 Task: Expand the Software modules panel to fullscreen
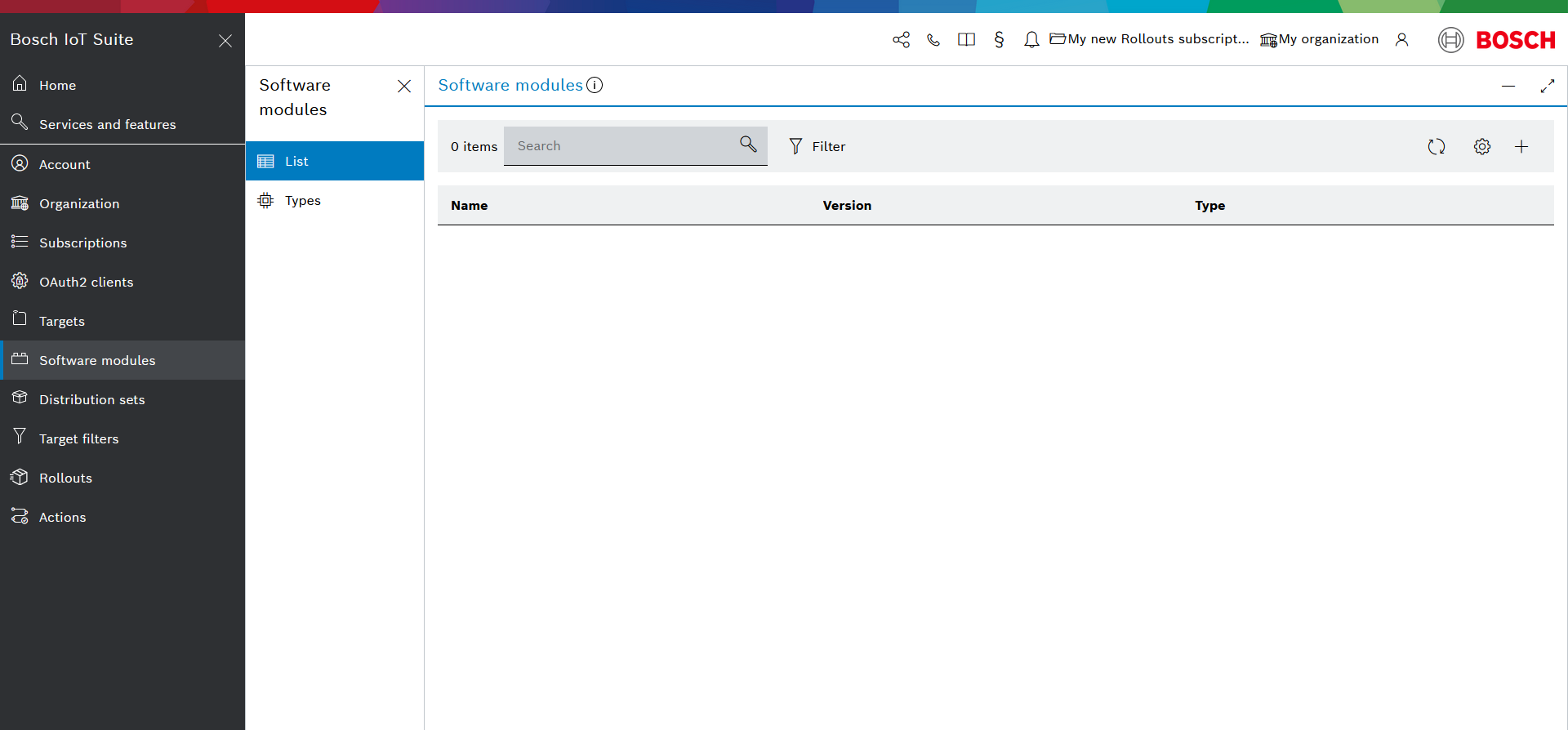tap(1547, 86)
